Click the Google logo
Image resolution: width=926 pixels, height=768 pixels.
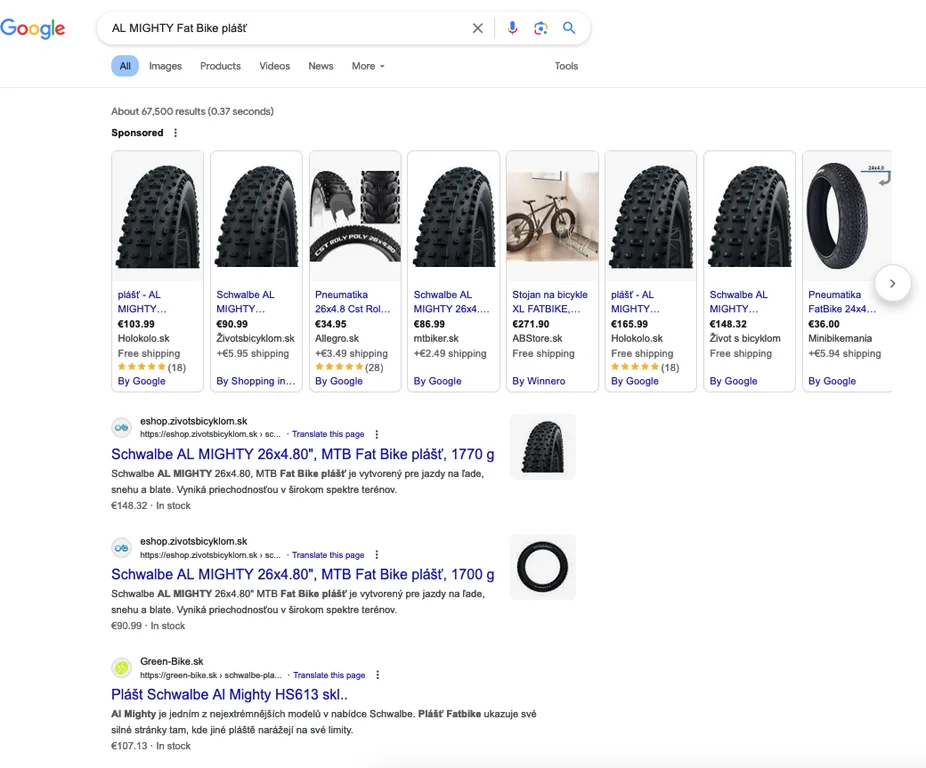(x=33, y=29)
